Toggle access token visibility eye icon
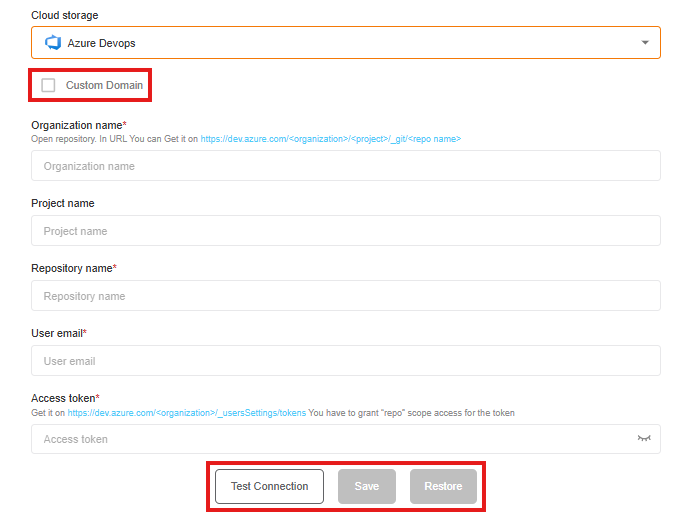This screenshot has width=691, height=518. pos(644,438)
